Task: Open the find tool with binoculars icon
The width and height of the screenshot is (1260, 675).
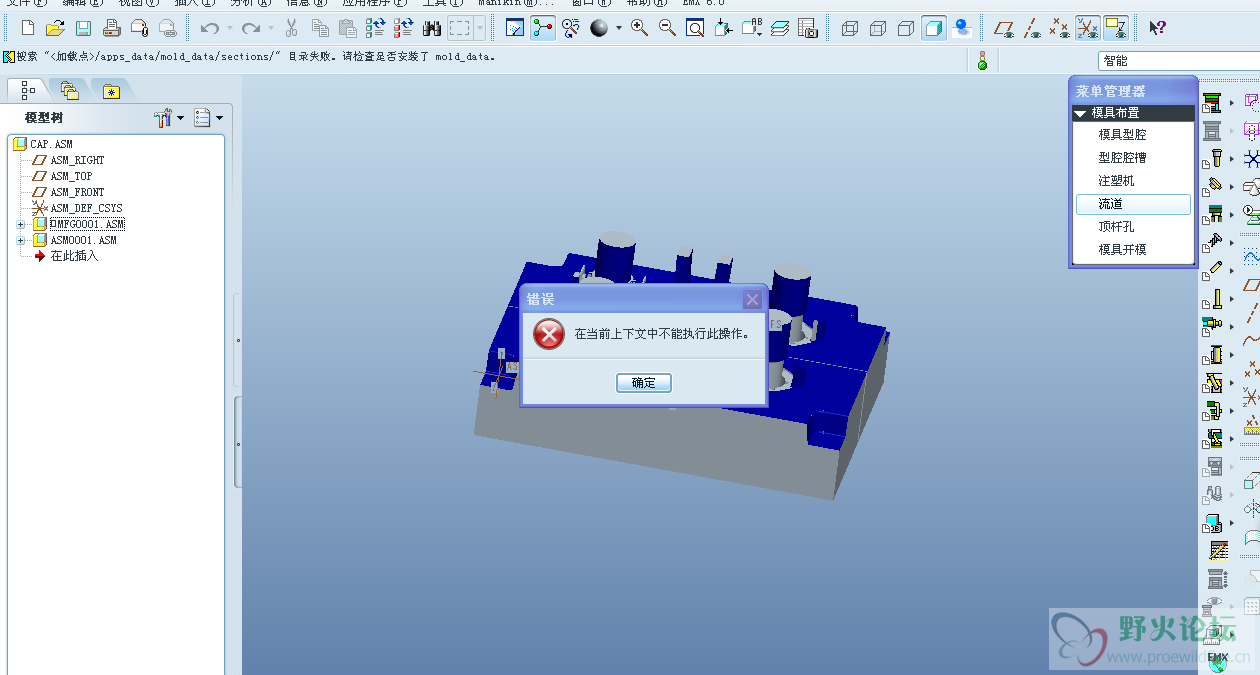Action: 432,28
